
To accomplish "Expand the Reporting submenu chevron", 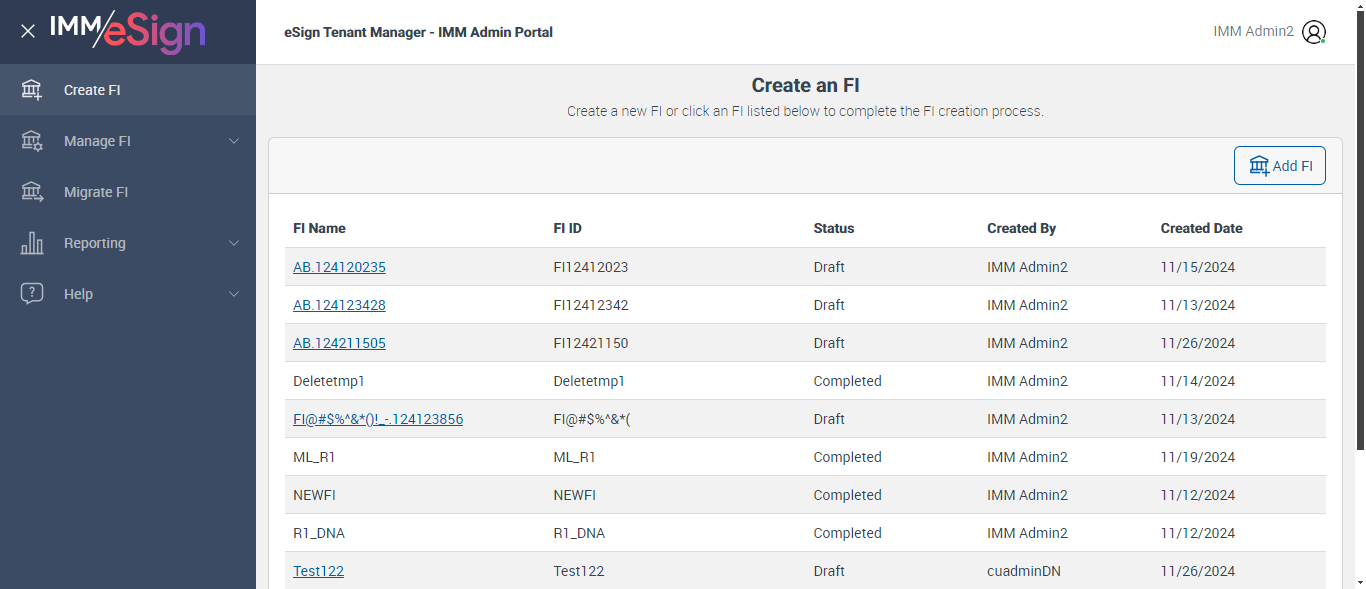I will pyautogui.click(x=234, y=243).
